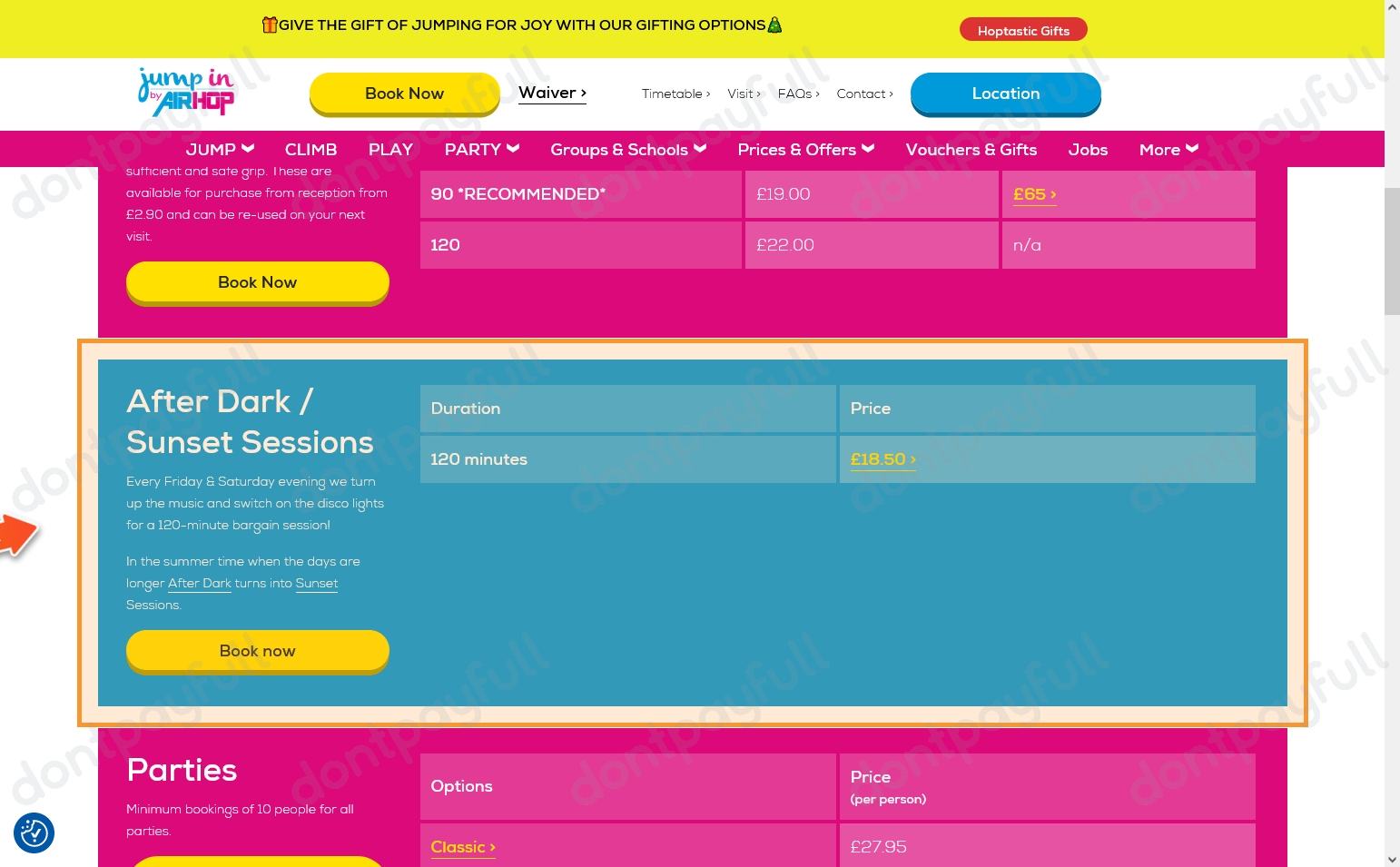Image resolution: width=1400 pixels, height=867 pixels.
Task: Open the More dropdown in navigation
Action: (x=1168, y=149)
